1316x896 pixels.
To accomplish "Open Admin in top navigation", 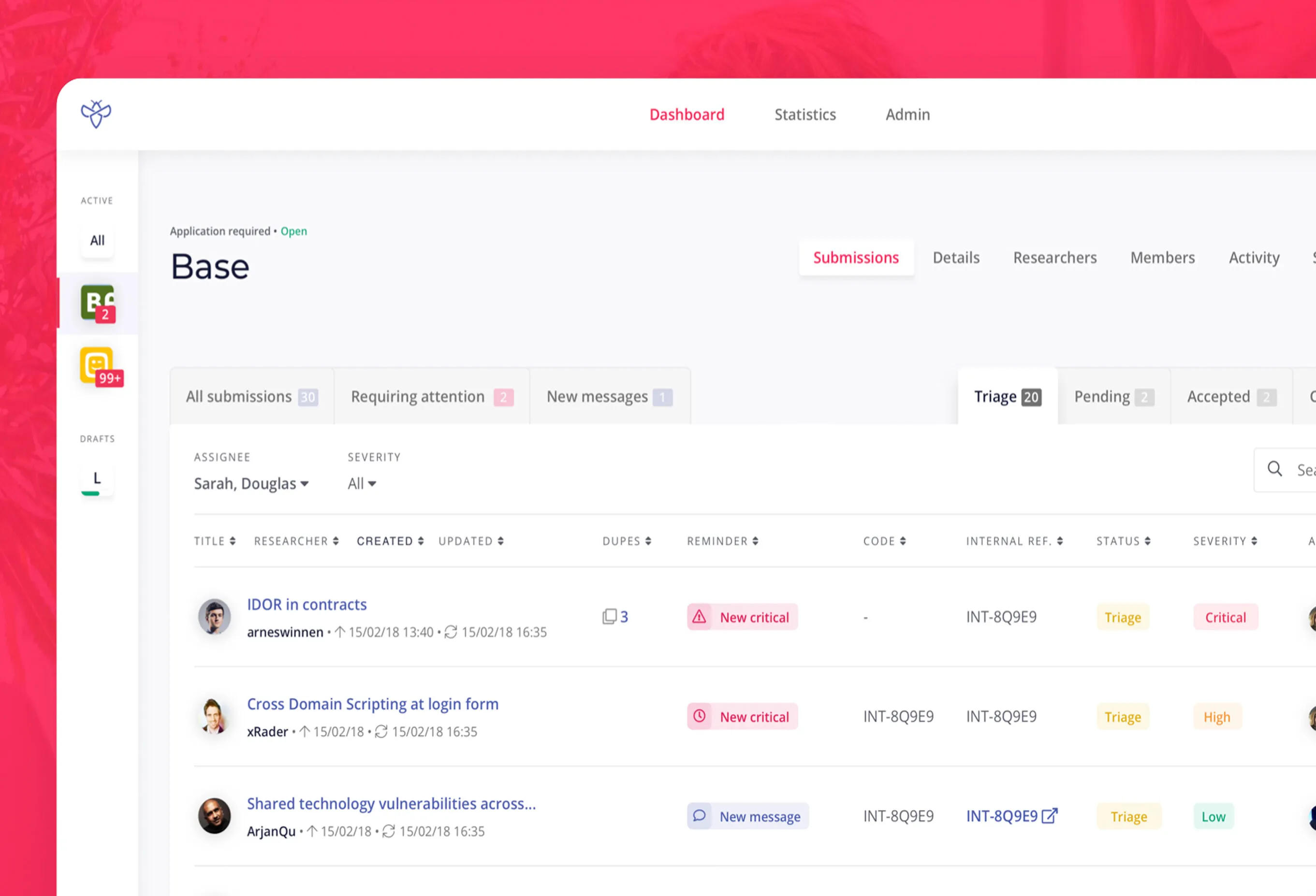I will (x=907, y=115).
